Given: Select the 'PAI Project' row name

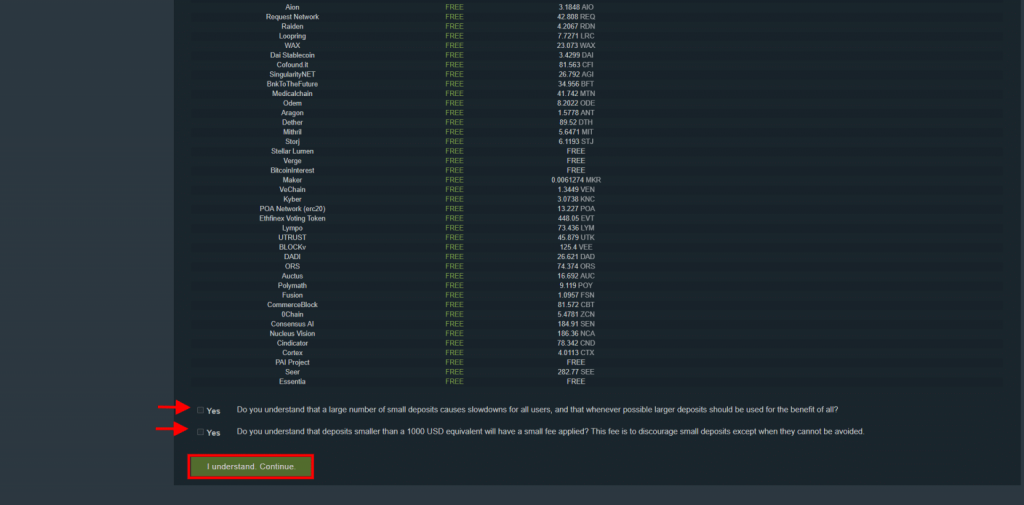Looking at the screenshot, I should (292, 362).
